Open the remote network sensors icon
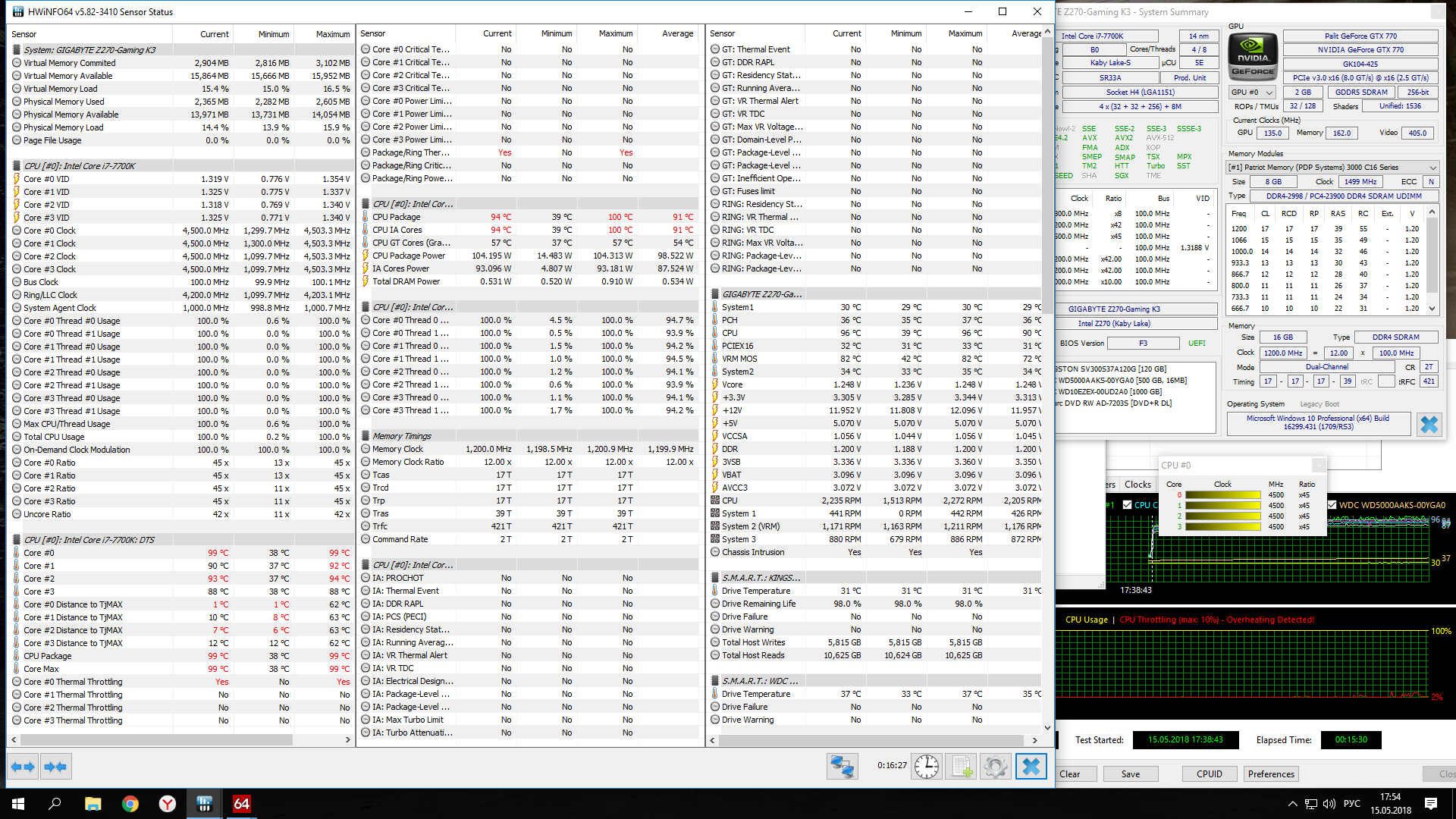This screenshot has width=1456, height=819. pyautogui.click(x=842, y=767)
